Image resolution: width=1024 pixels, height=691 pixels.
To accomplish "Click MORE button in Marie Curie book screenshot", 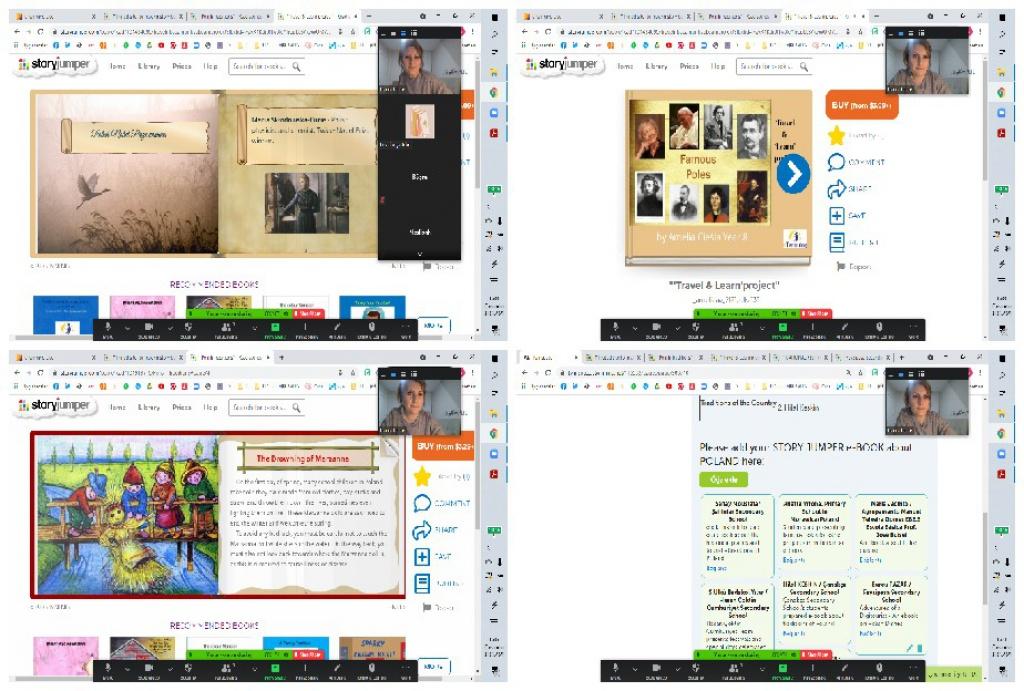I will point(434,325).
